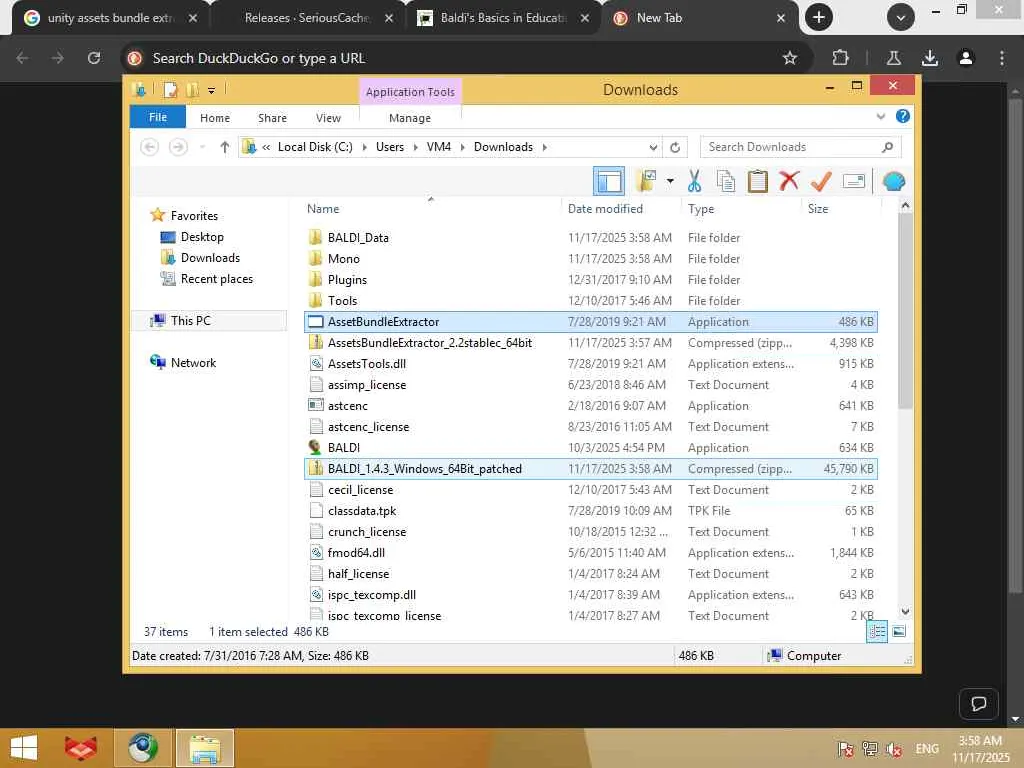The image size is (1024, 768).
Task: Click the clipboard Paste icon
Action: [x=757, y=181]
